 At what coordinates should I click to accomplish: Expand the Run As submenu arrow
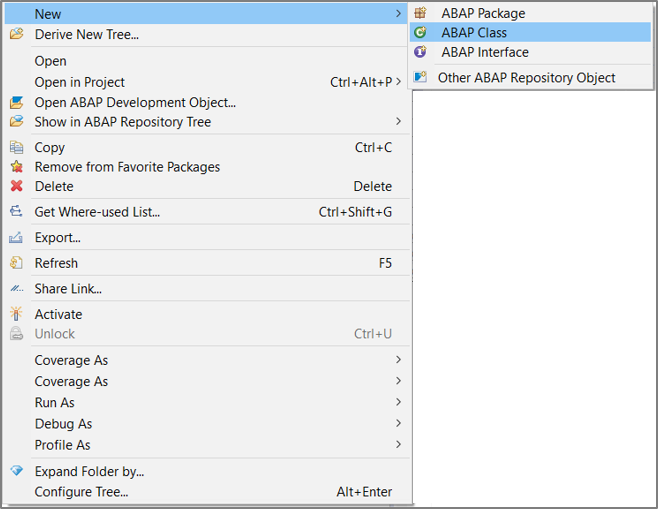click(398, 402)
